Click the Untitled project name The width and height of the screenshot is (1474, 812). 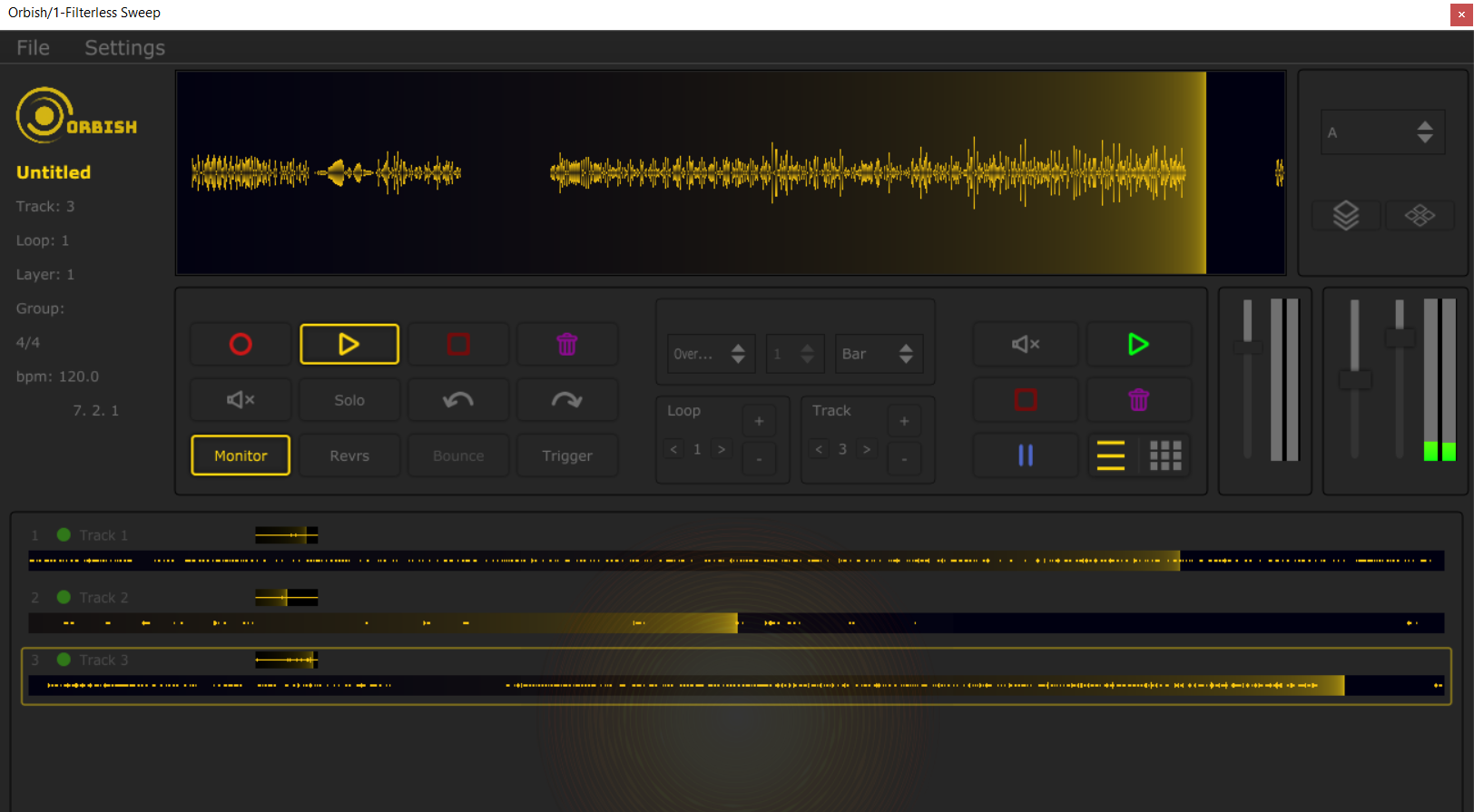(x=54, y=172)
